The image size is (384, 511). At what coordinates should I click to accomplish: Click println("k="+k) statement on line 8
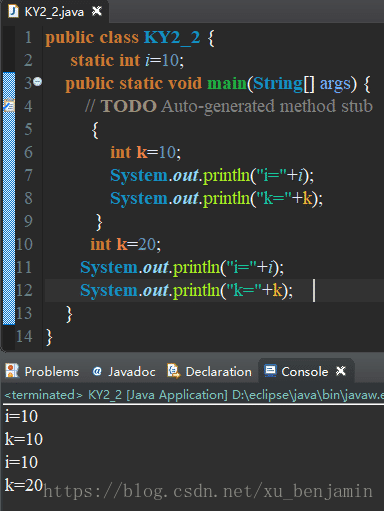tap(216, 198)
